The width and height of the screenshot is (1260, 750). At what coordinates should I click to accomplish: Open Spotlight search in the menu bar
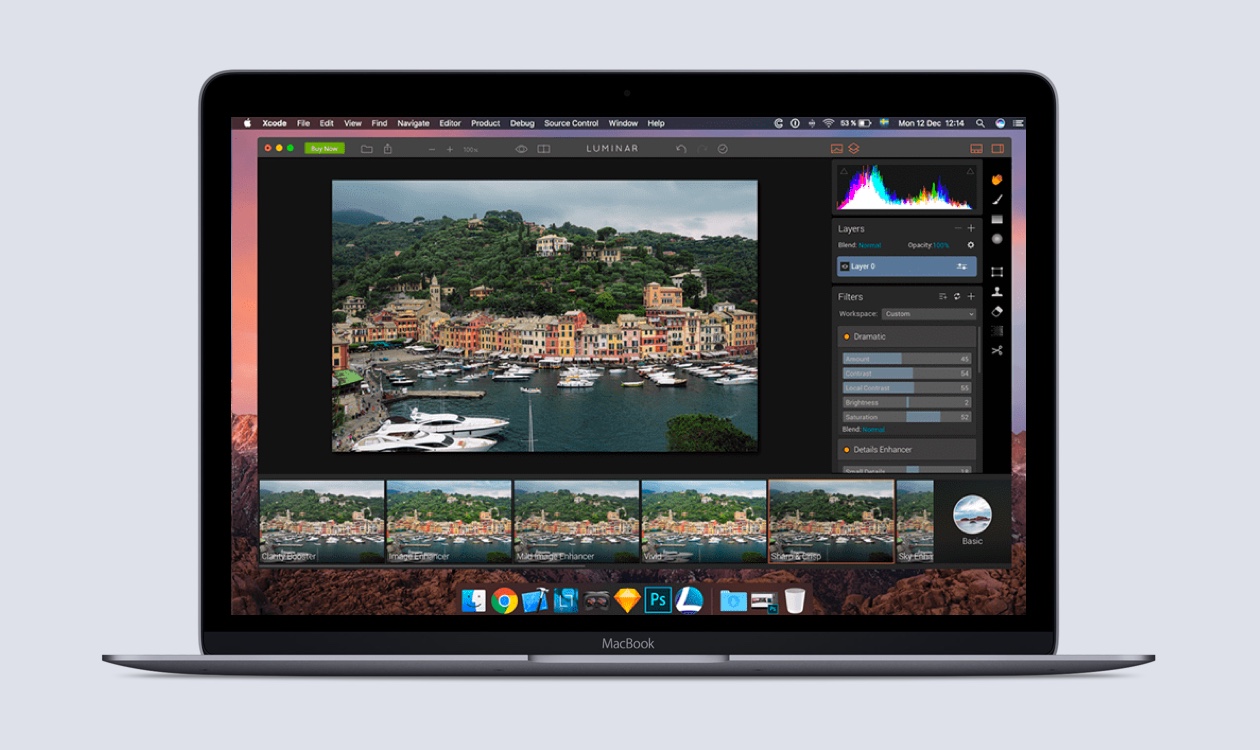click(980, 123)
